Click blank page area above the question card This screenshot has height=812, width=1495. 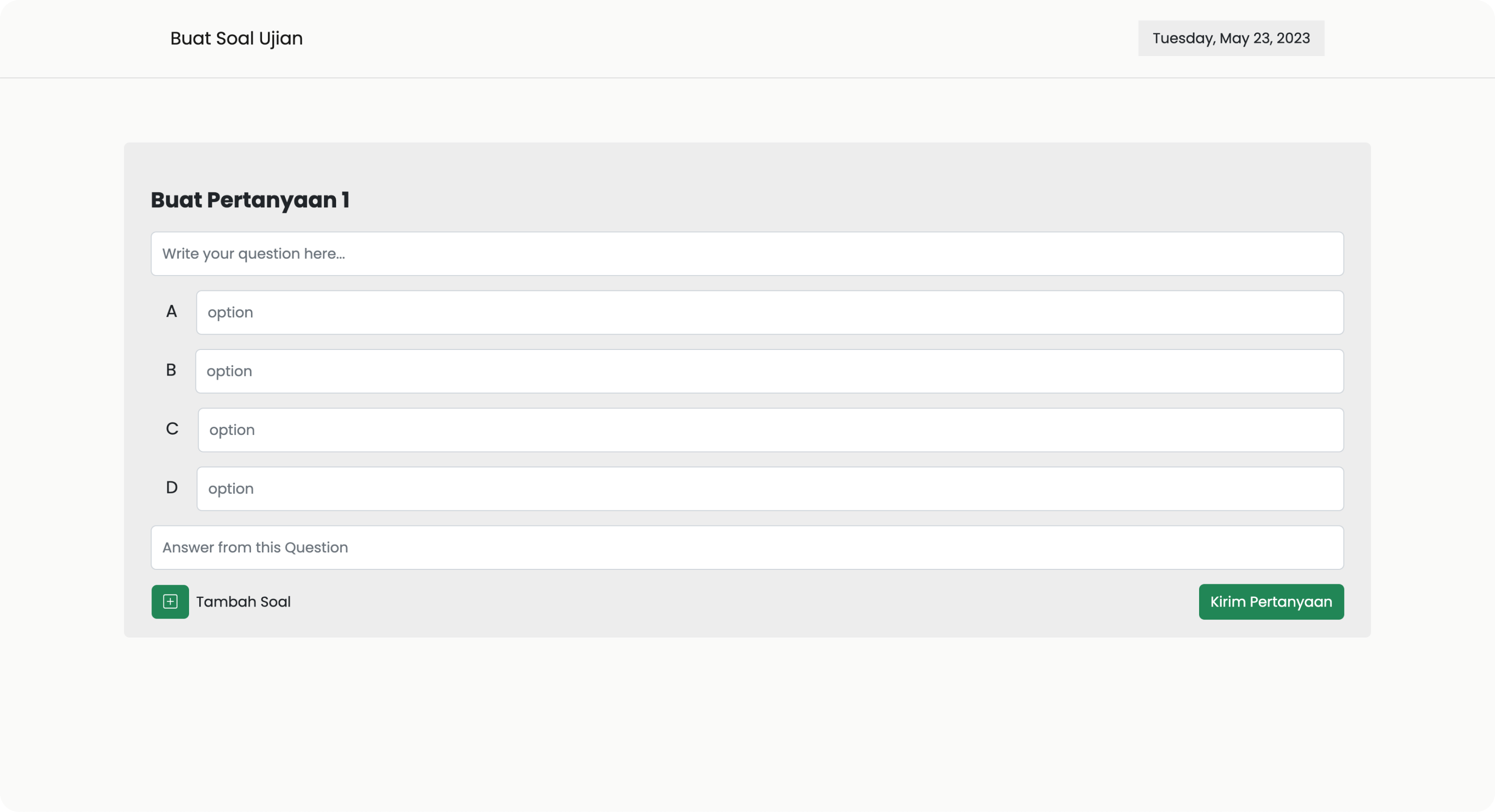click(x=747, y=110)
